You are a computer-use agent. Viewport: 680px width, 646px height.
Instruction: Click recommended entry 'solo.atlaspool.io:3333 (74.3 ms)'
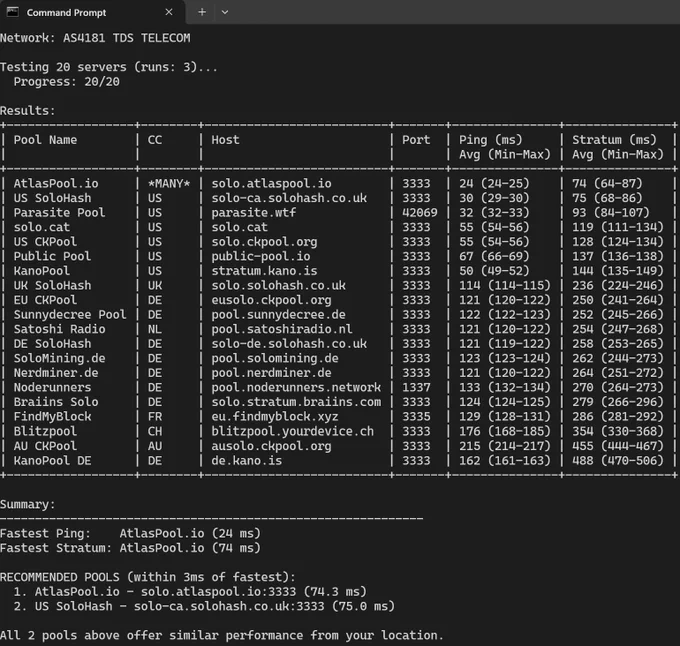[254, 592]
